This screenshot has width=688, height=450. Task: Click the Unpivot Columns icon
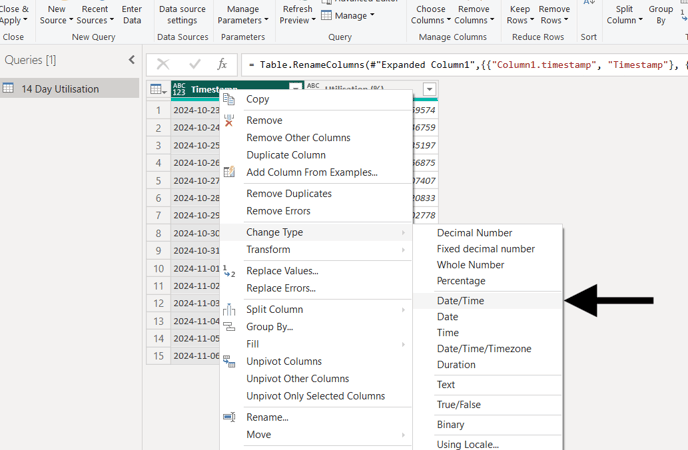coord(229,361)
